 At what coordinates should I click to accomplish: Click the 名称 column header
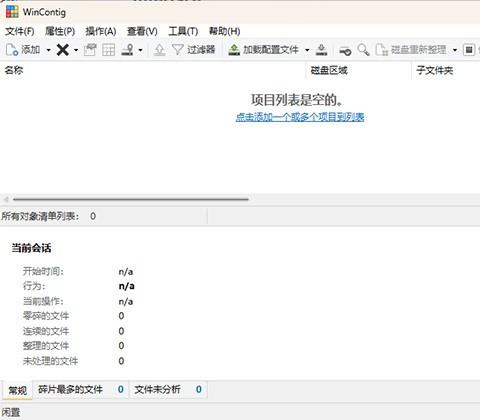(153, 70)
